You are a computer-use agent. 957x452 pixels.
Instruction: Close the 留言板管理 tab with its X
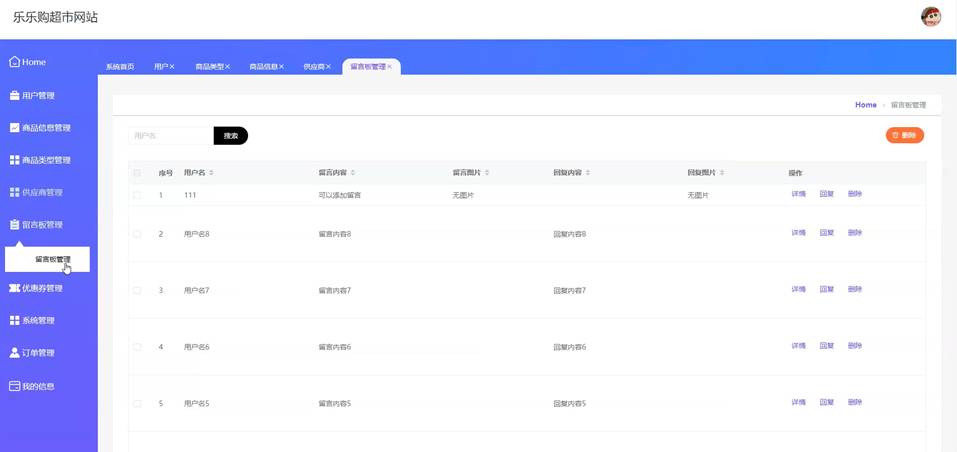389,66
